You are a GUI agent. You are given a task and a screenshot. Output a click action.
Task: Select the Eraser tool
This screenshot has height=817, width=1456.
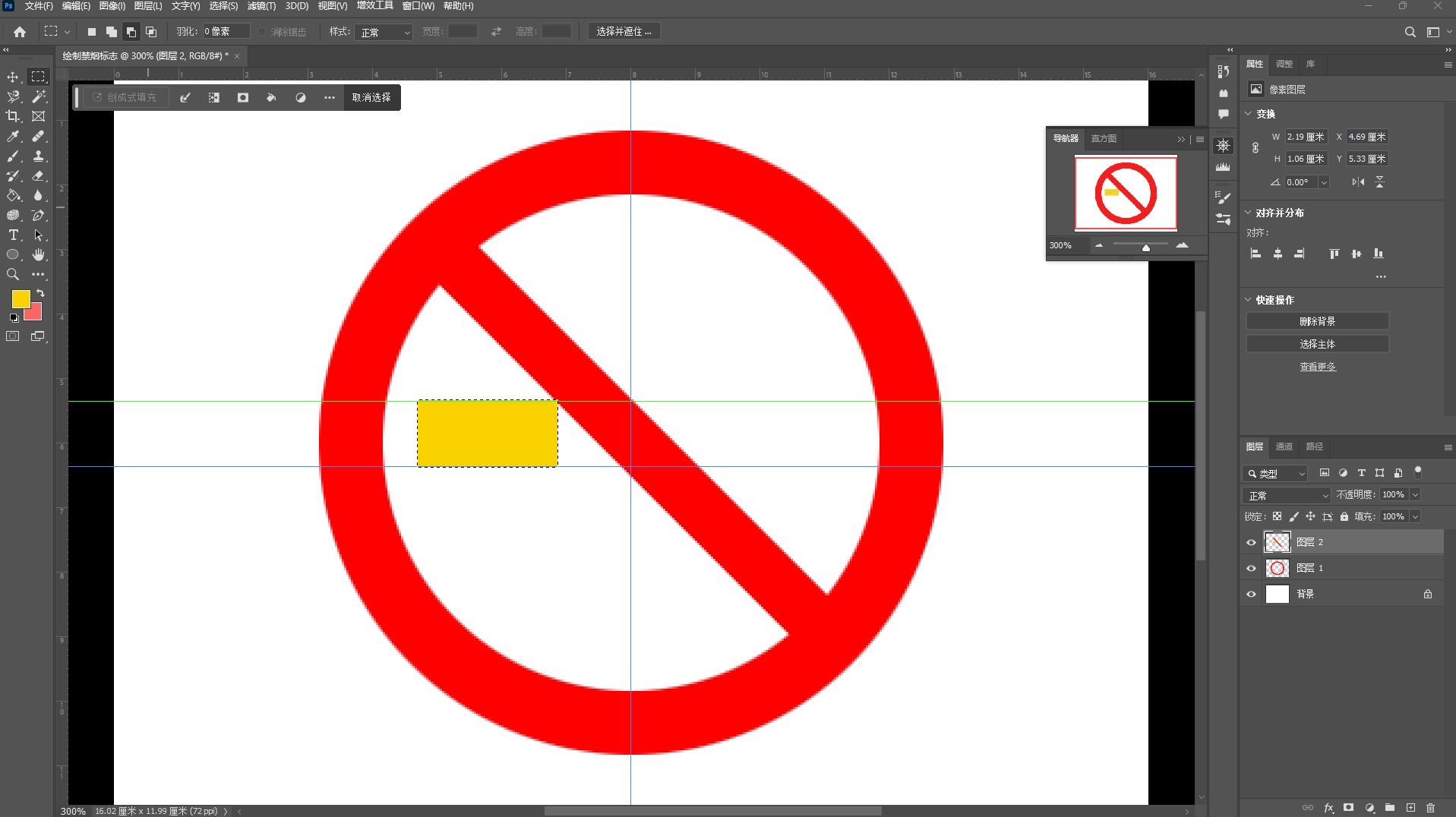pyautogui.click(x=38, y=175)
